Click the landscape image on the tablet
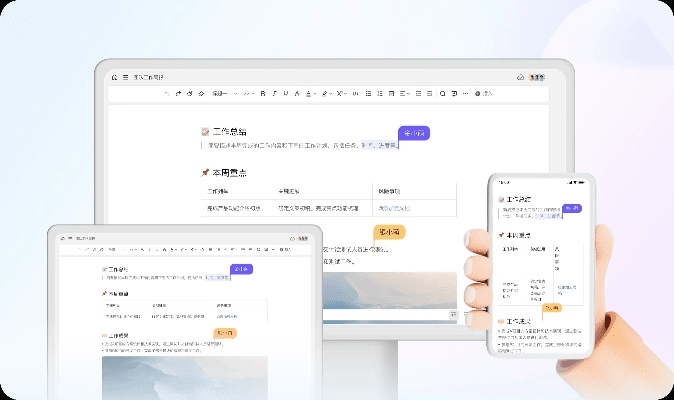This screenshot has height=400, width=674. point(185,377)
